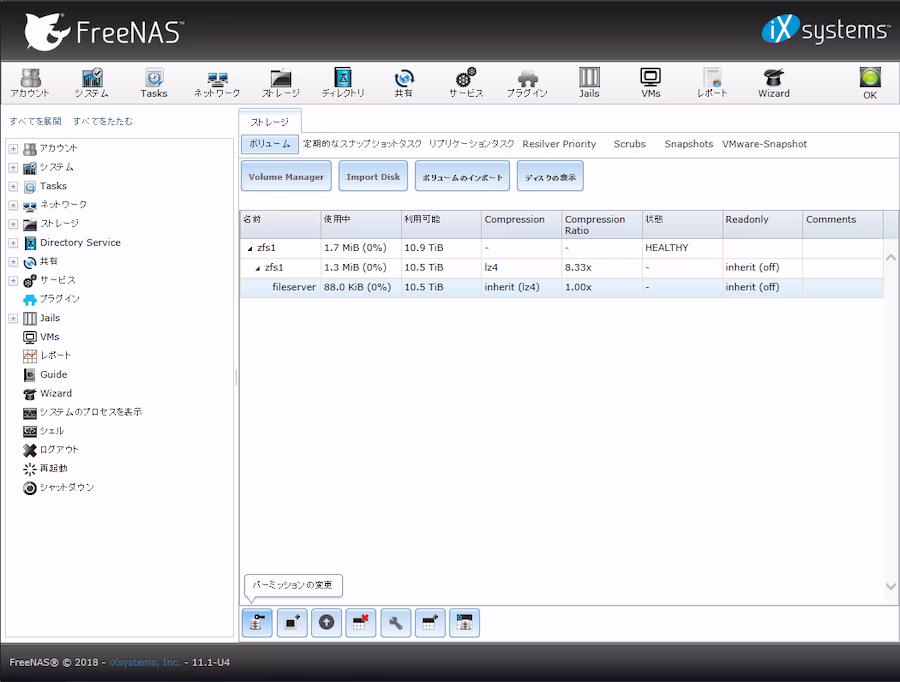900x682 pixels.
Task: Click the create dataset icon at bottom
Action: [x=430, y=623]
